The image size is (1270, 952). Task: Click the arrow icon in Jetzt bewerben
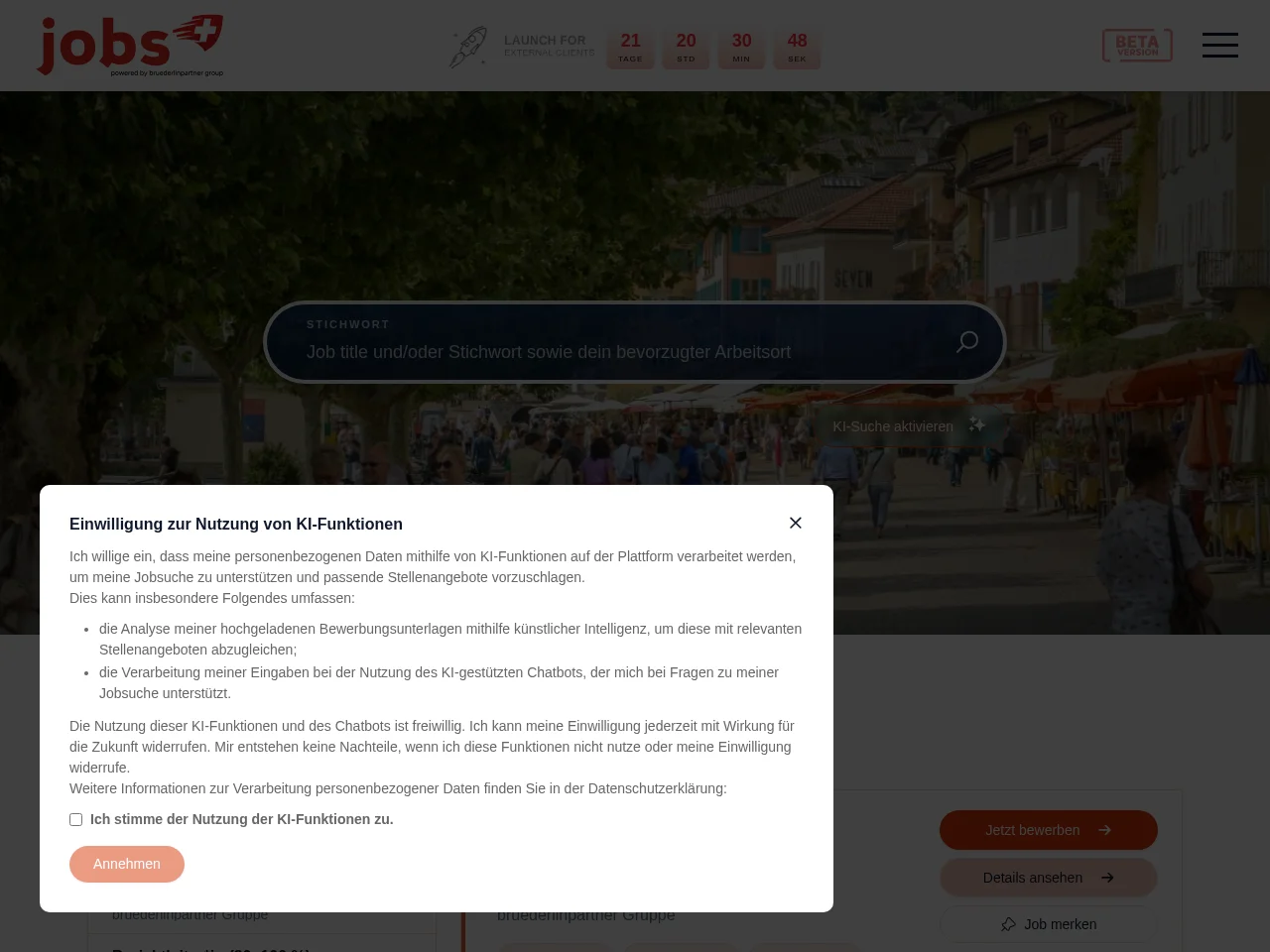(x=1104, y=830)
